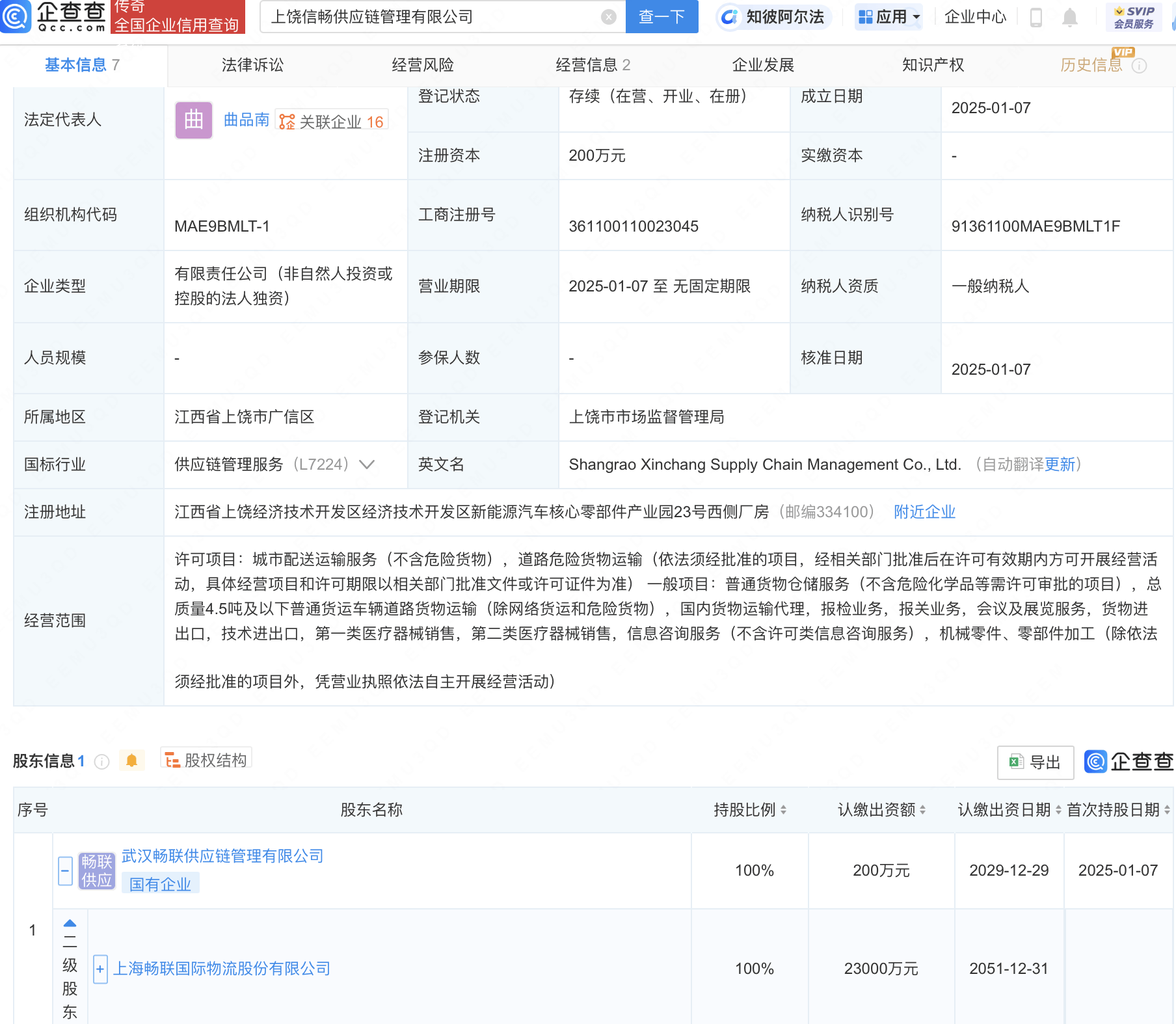This screenshot has height=1024, width=1176.
Task: Select 23000万元 contribution amount cell
Action: point(881,969)
